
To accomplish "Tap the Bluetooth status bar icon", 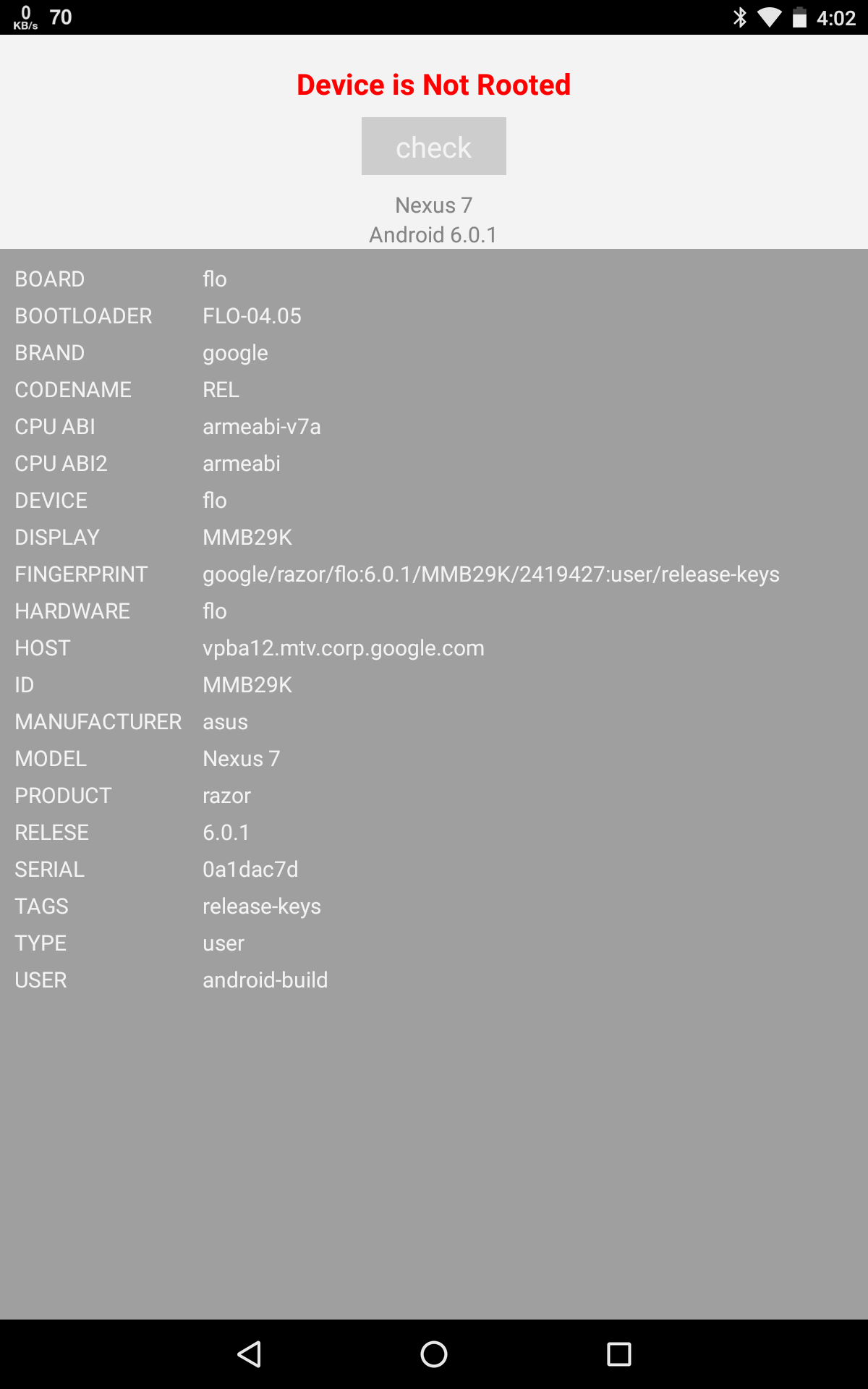I will (739, 17).
